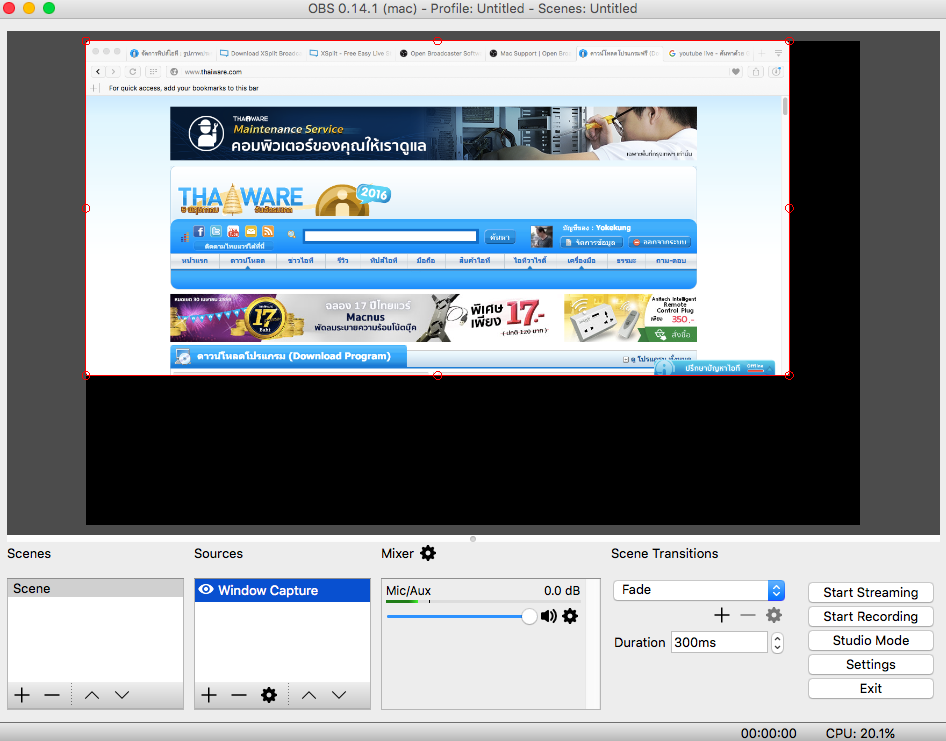Remove selected source with minus icon
Image resolution: width=946 pixels, height=741 pixels.
click(x=238, y=695)
